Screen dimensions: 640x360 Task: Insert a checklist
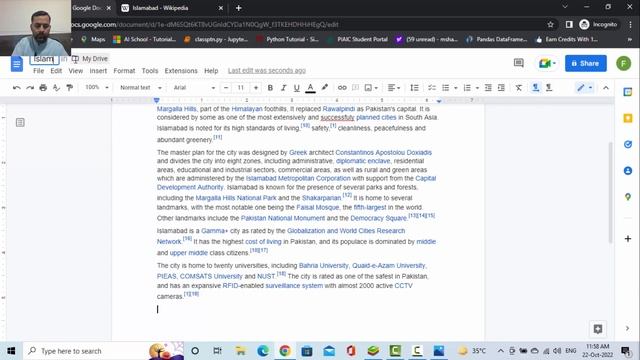432,88
